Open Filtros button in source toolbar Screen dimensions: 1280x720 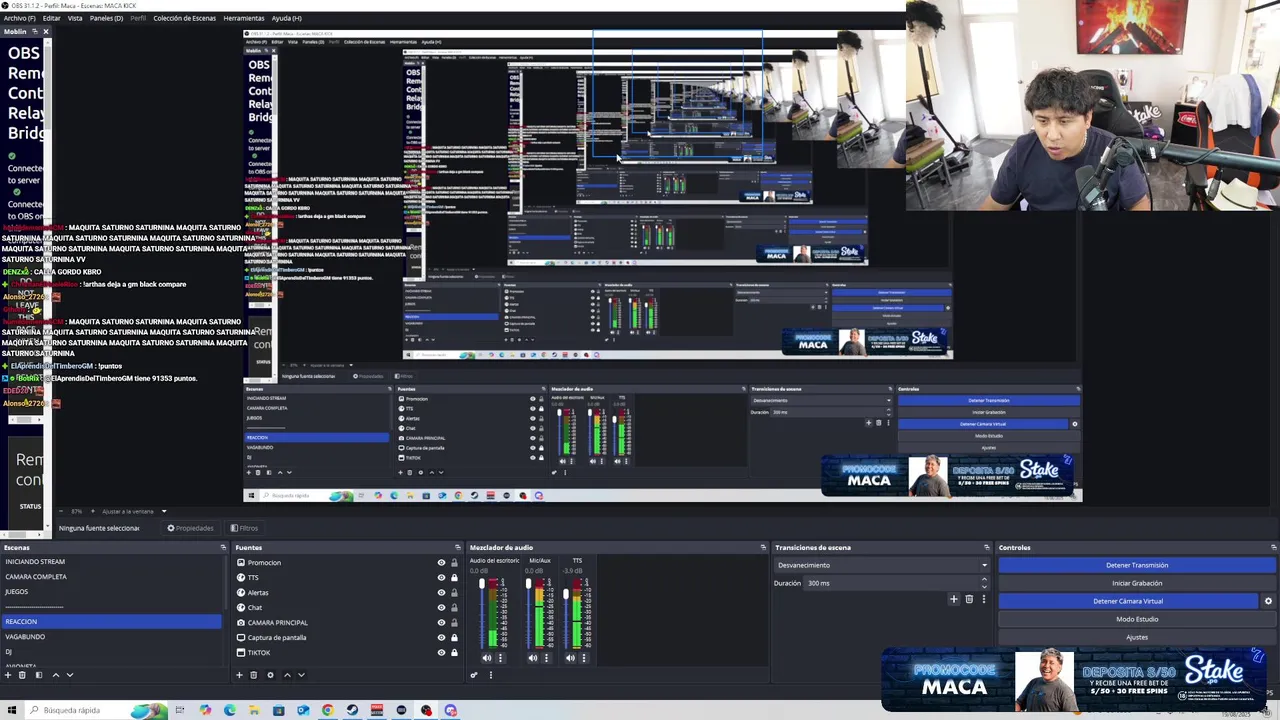tap(244, 528)
